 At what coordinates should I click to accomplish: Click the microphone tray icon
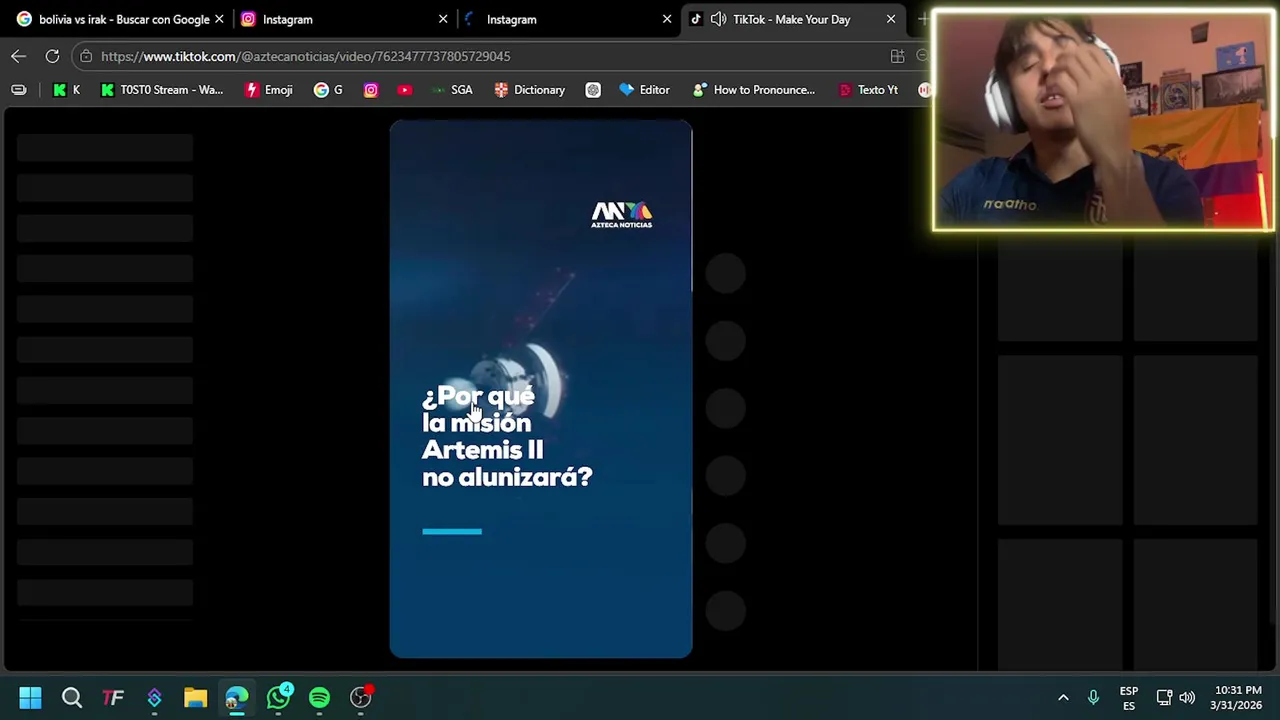[1093, 697]
